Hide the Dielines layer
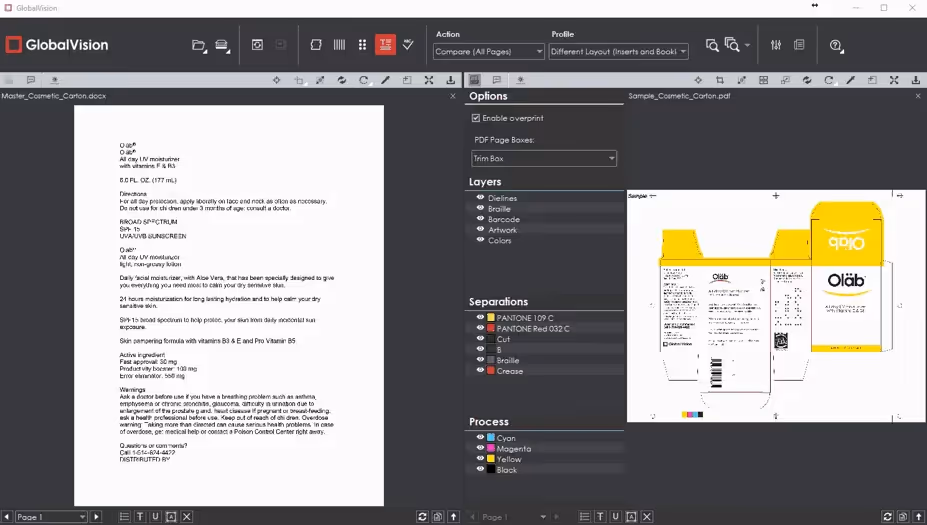Viewport: 927px width, 525px height. click(480, 197)
